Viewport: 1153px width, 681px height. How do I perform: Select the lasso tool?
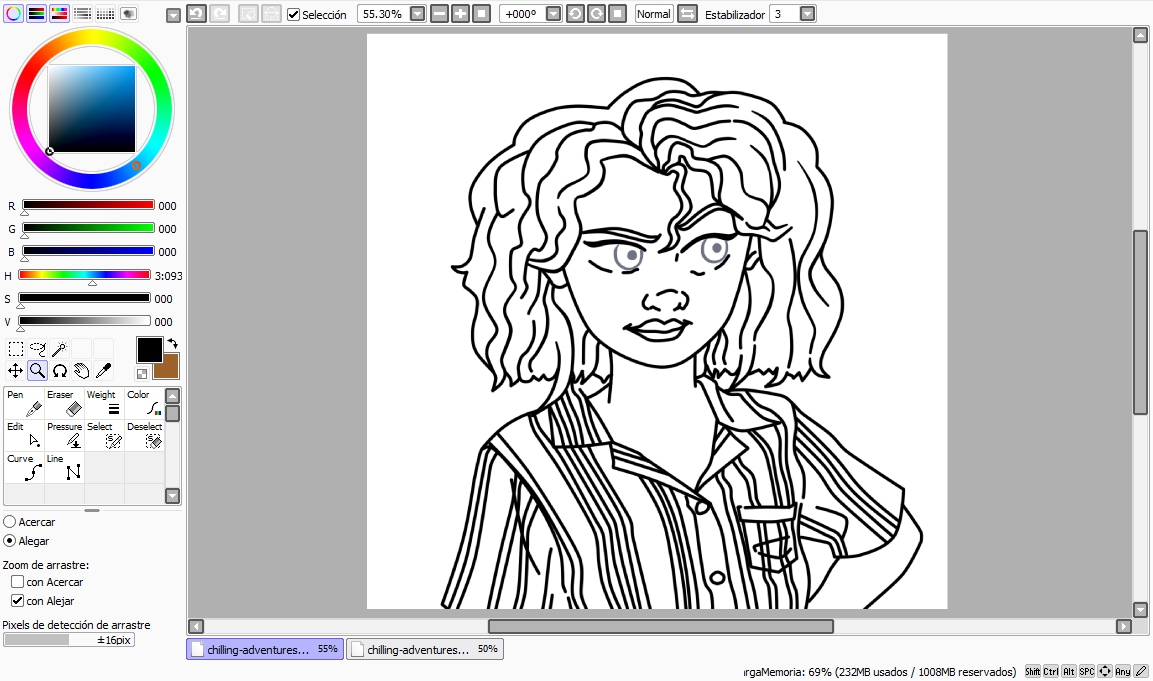(38, 349)
